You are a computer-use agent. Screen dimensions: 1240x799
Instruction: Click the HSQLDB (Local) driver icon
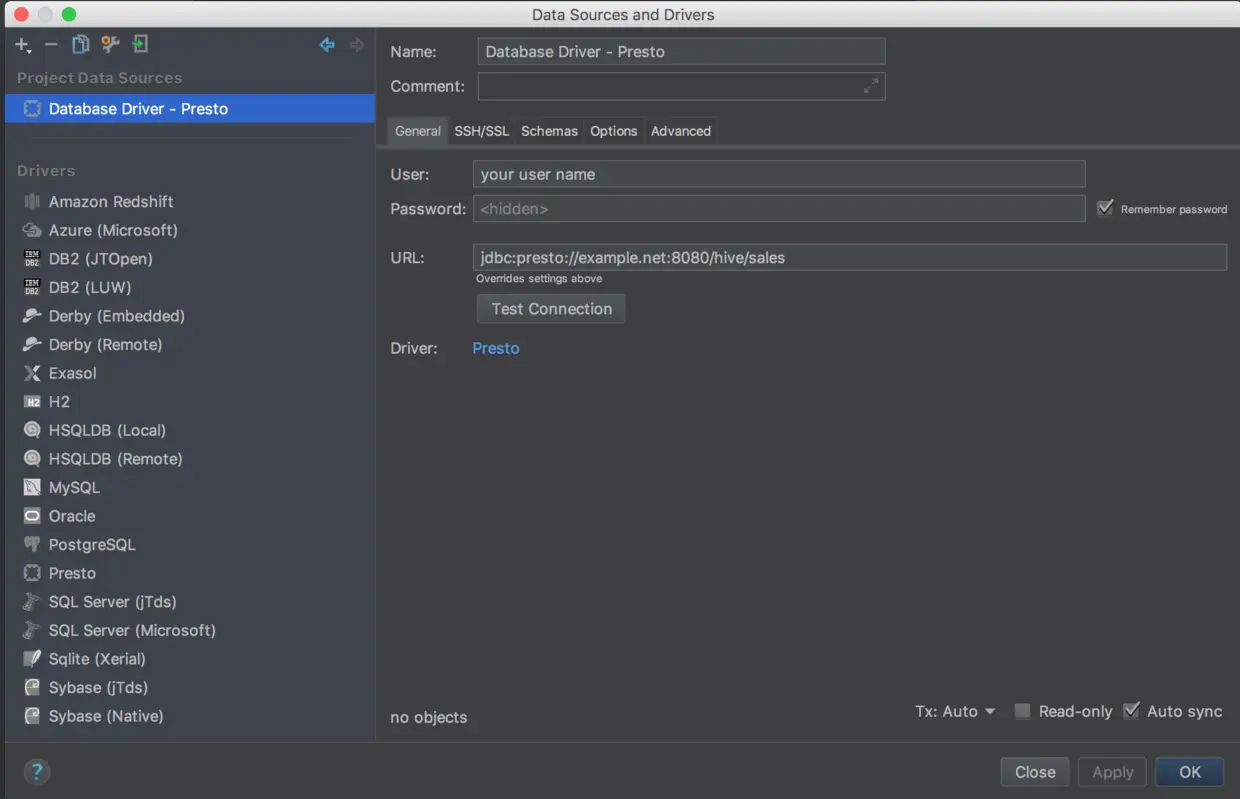32,431
